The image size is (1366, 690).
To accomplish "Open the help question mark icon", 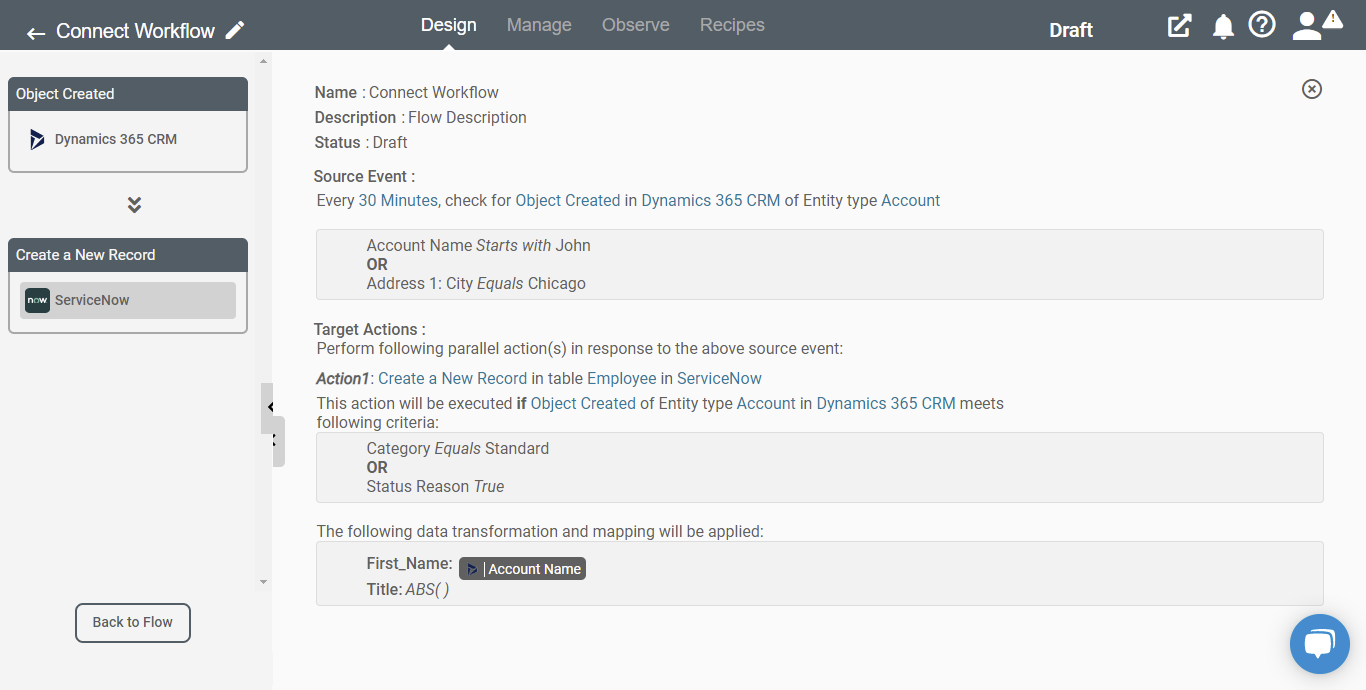I will coord(1262,25).
